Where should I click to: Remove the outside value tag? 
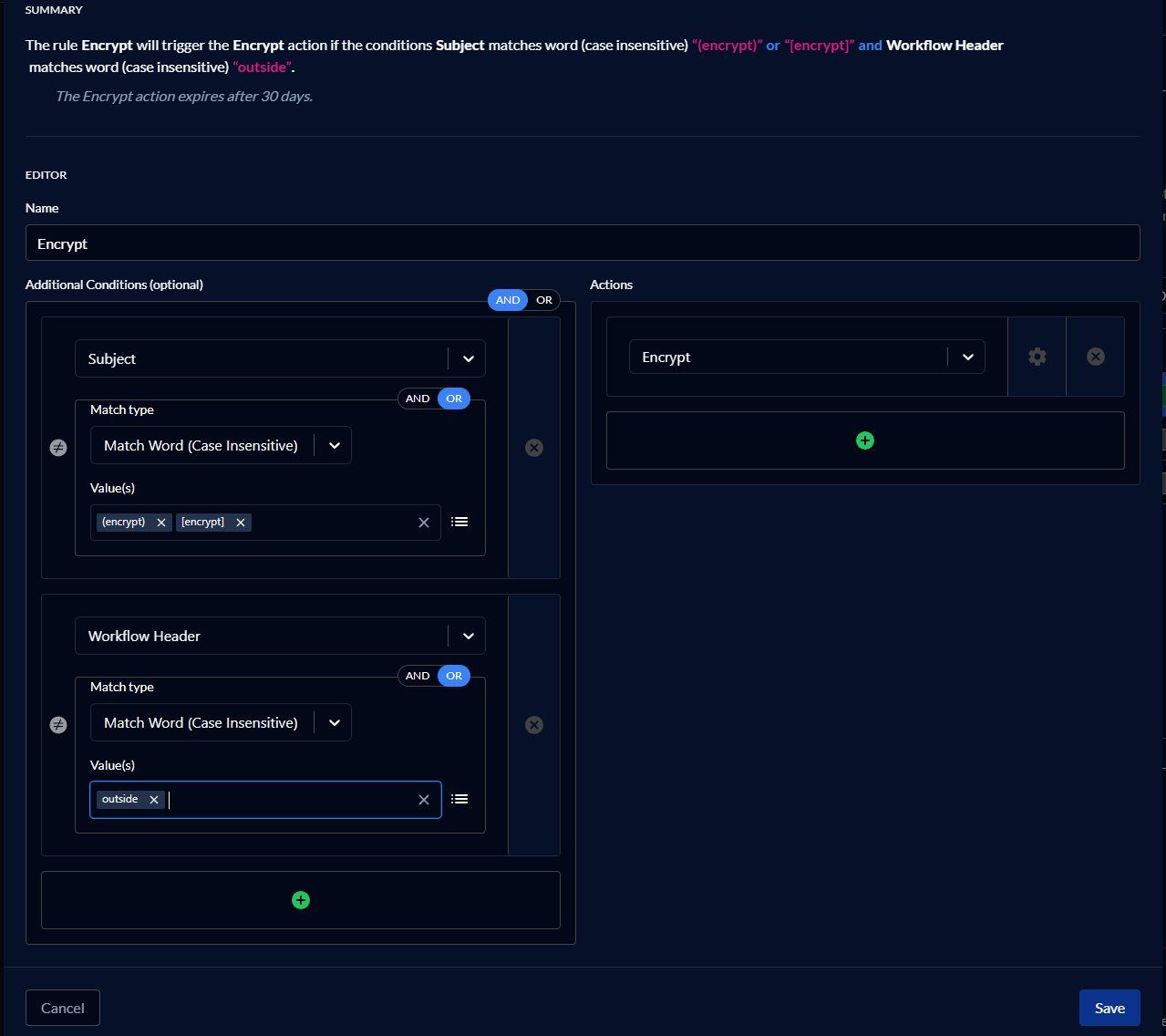[154, 800]
